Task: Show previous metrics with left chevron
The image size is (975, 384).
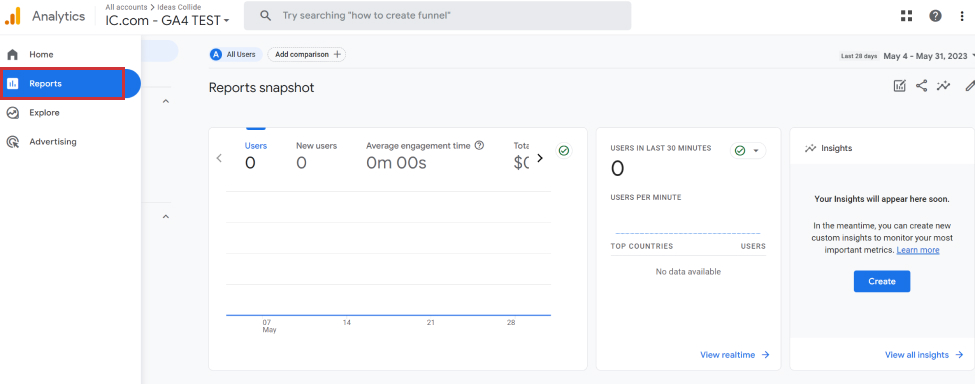Action: (219, 158)
